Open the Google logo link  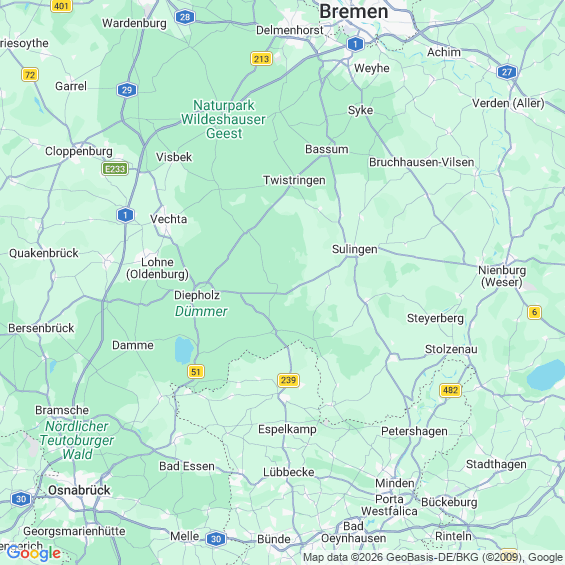[x=34, y=553]
